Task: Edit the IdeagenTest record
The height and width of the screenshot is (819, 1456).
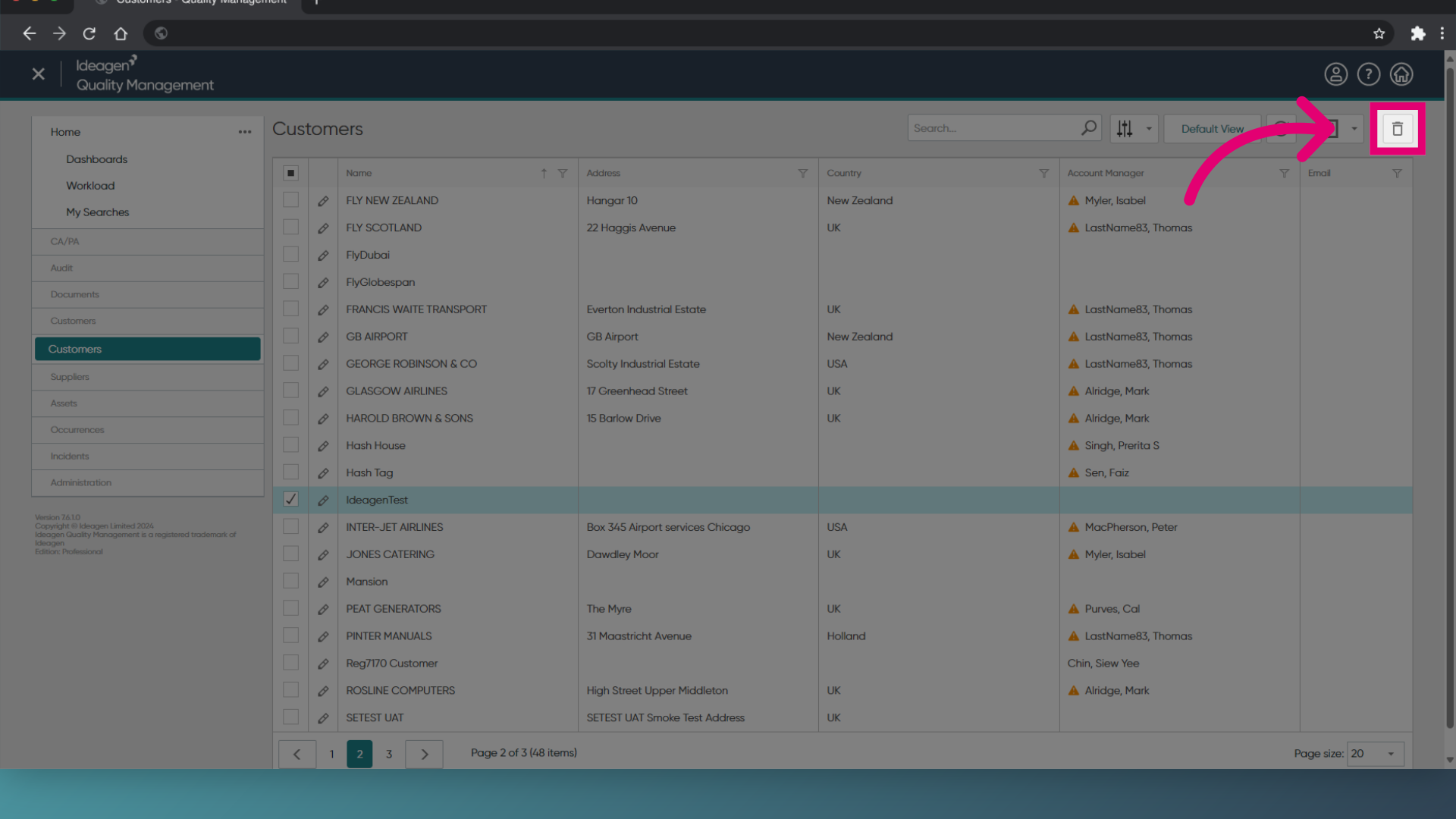Action: coord(323,500)
